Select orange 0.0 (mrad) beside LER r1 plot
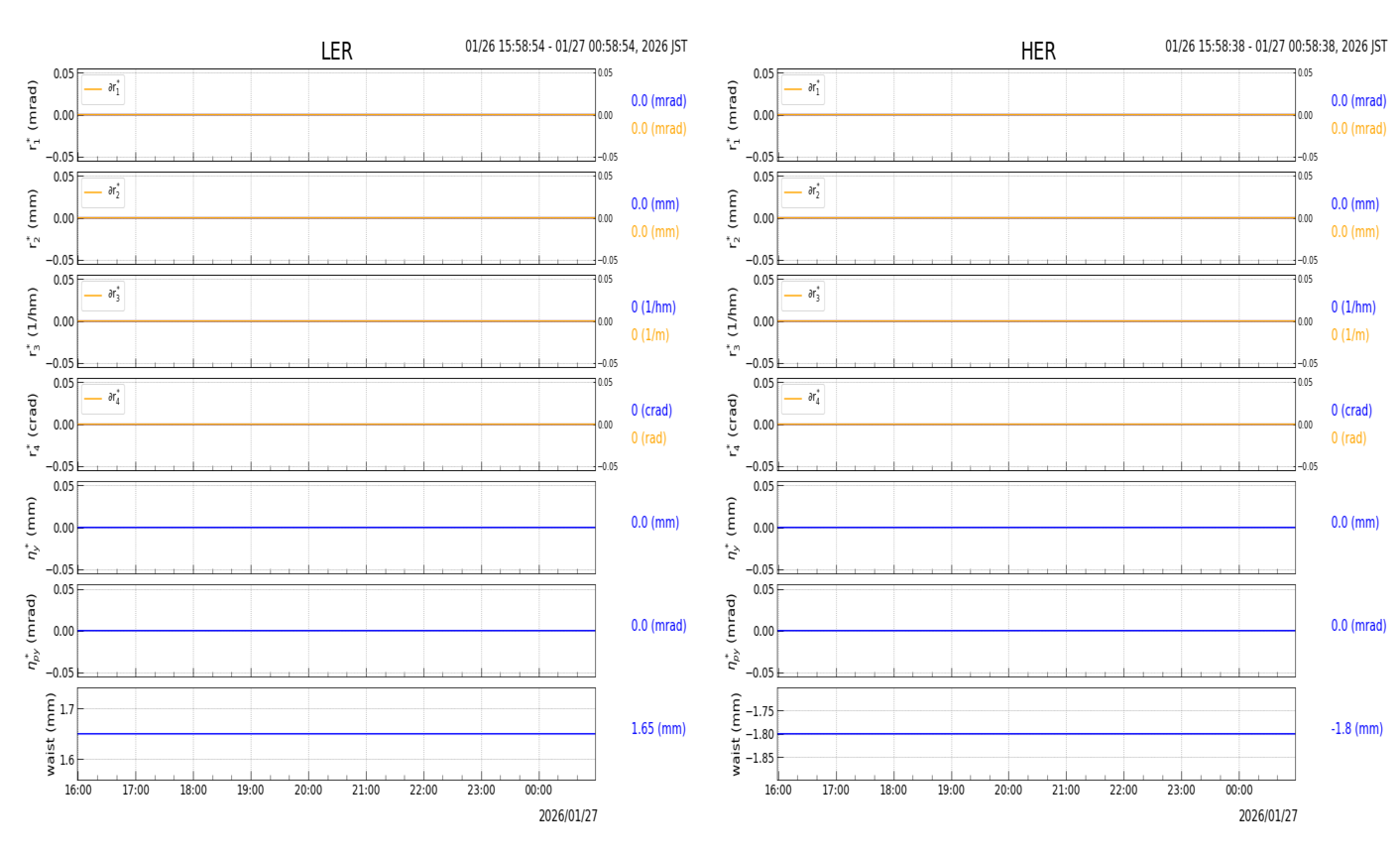The image size is (1400, 857). click(x=658, y=128)
